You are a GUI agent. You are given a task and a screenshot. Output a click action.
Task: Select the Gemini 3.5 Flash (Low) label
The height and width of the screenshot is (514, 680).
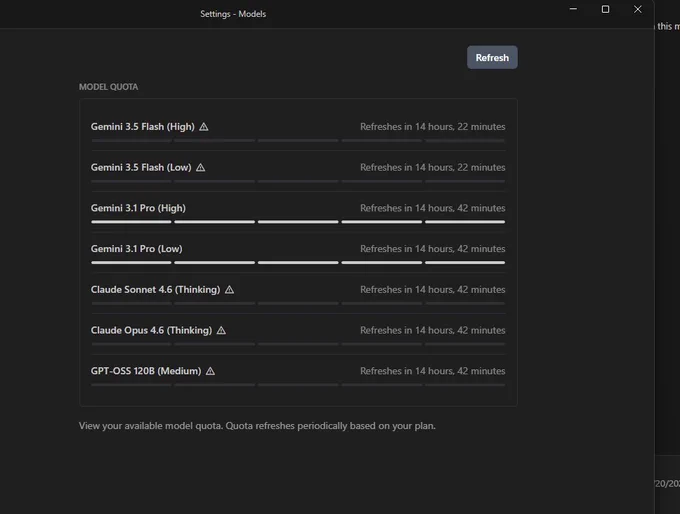[141, 167]
